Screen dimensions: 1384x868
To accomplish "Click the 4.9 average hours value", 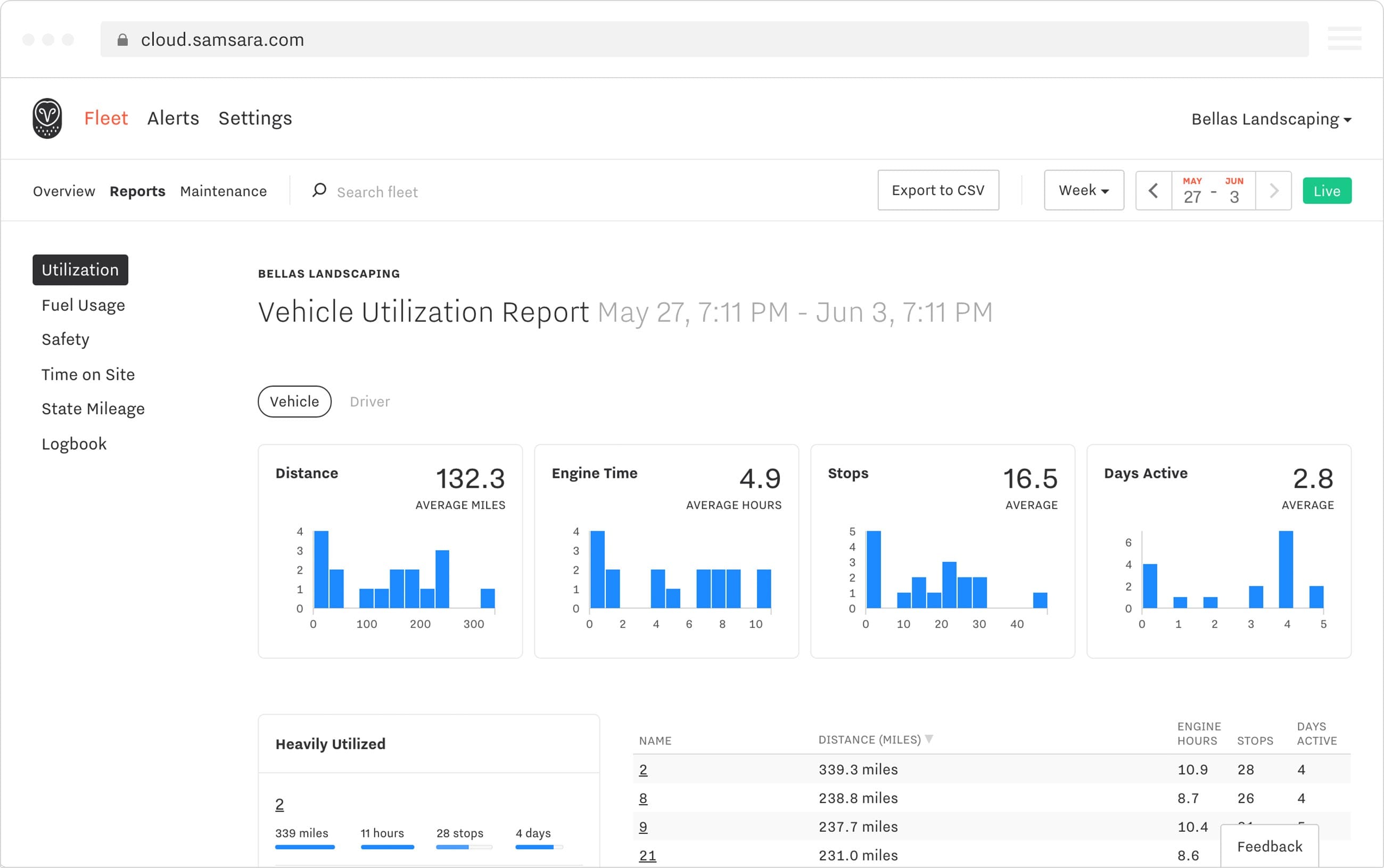I will (760, 479).
